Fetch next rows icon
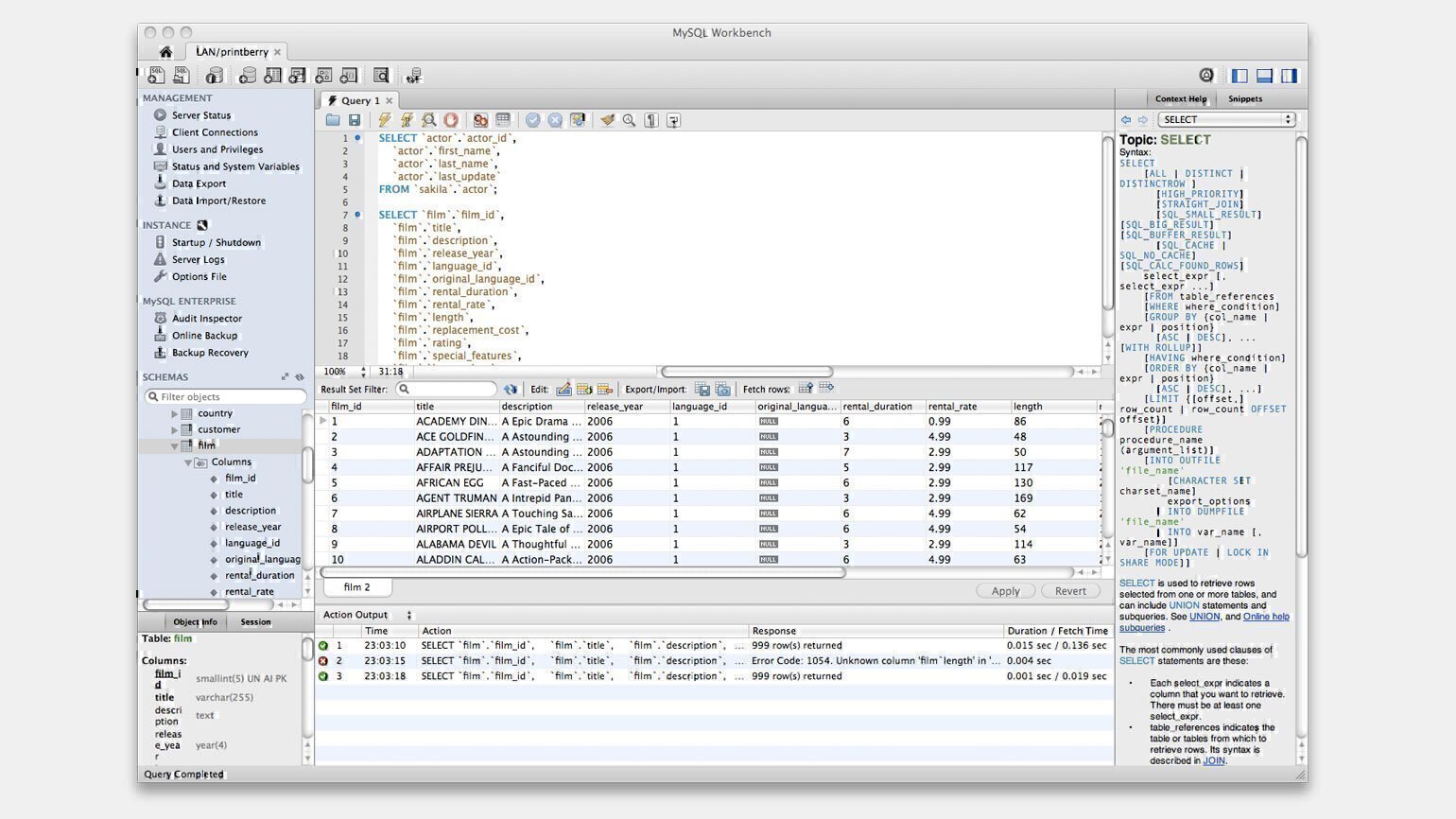 point(806,388)
